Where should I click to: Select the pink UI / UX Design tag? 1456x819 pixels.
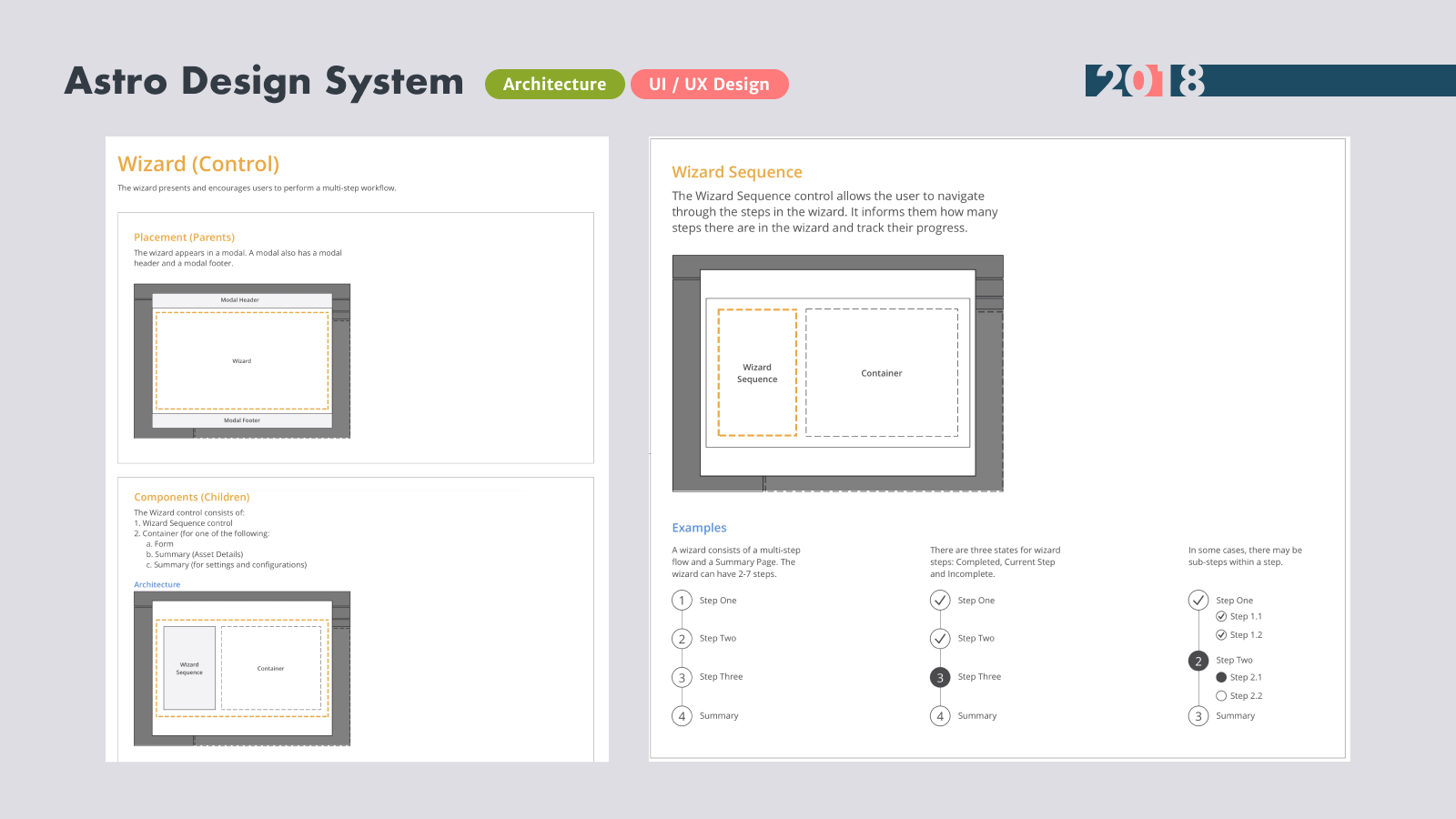(x=709, y=84)
